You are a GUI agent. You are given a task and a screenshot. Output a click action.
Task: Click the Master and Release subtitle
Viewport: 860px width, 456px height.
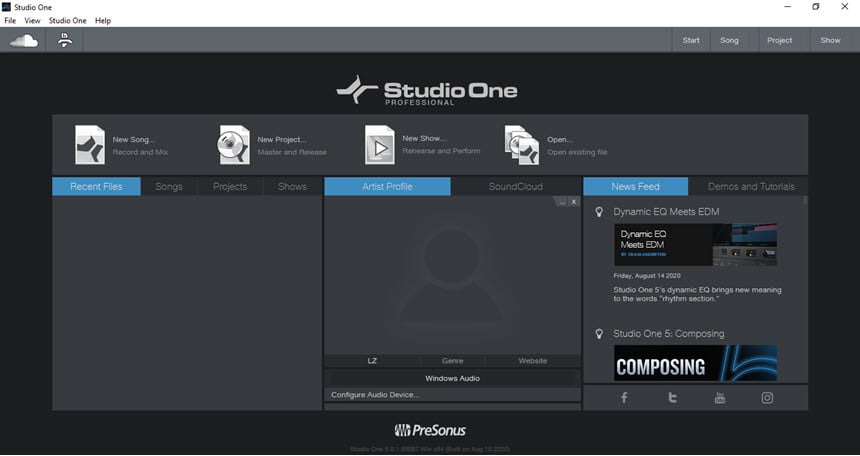(292, 152)
